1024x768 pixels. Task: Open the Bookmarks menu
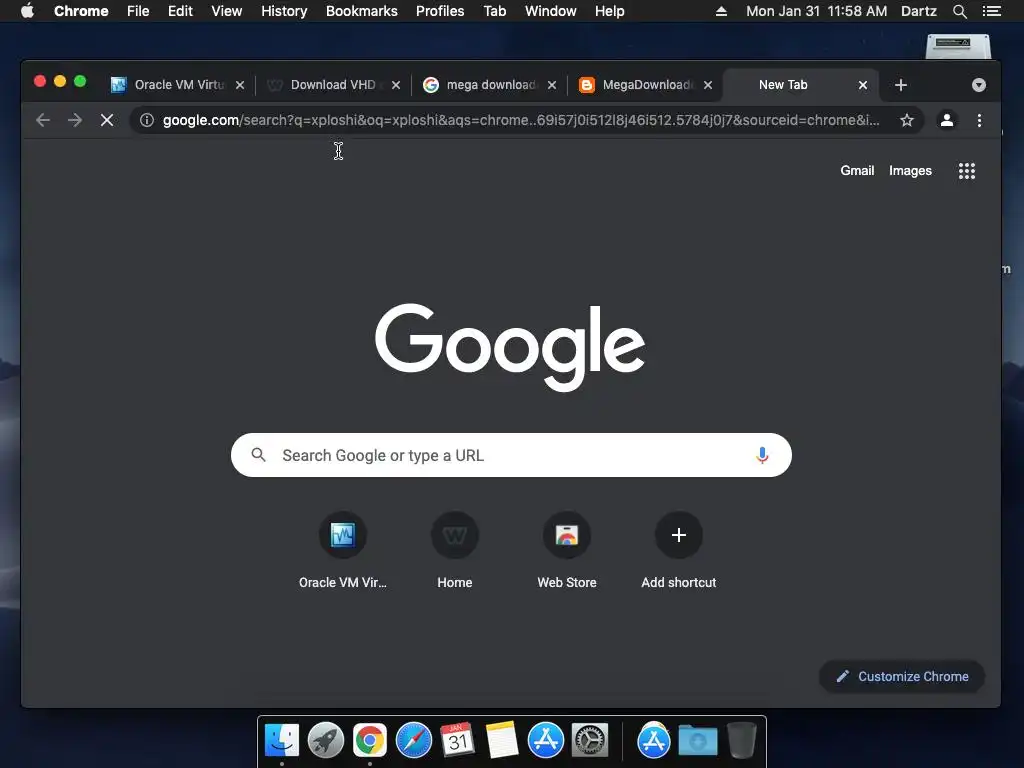pos(362,11)
